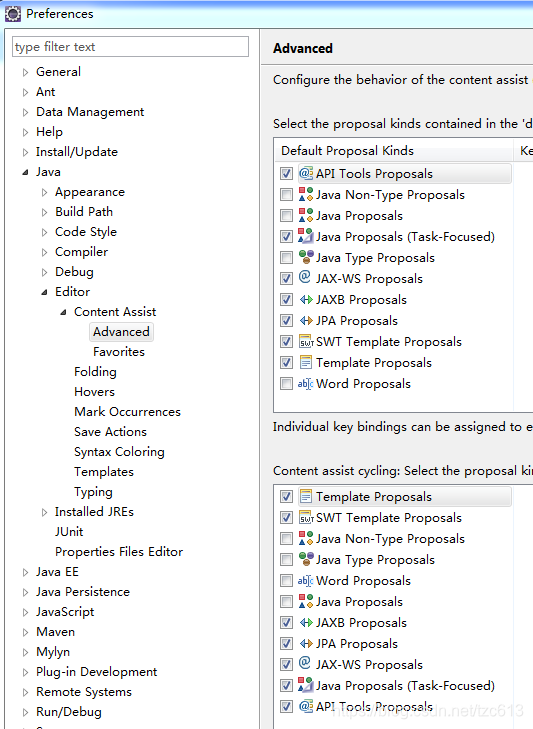Open the Favorites preference page
The height and width of the screenshot is (729, 533).
tap(119, 352)
